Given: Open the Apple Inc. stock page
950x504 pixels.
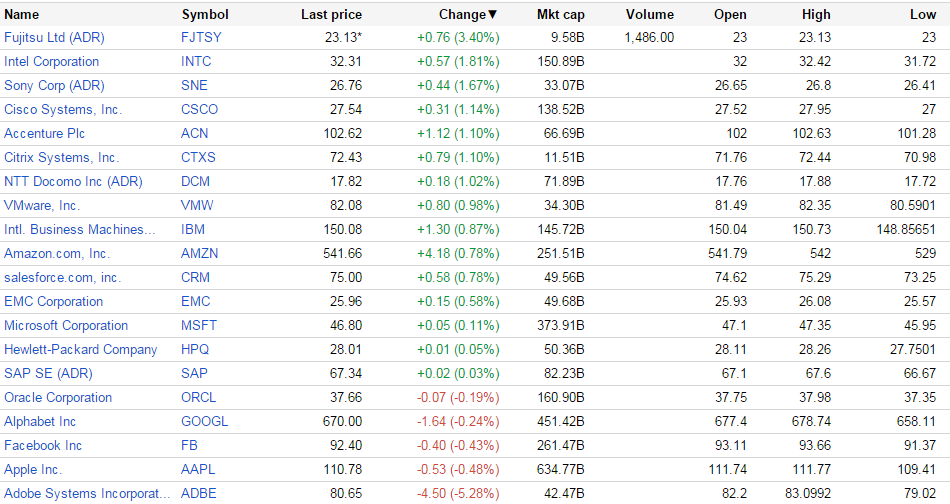Looking at the screenshot, I should [x=33, y=469].
